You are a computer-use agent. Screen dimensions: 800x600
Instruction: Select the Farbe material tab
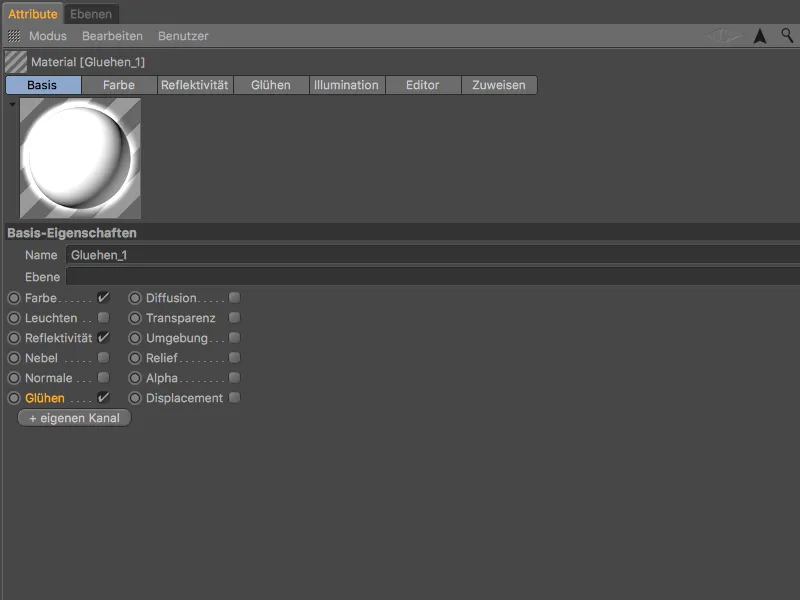119,85
